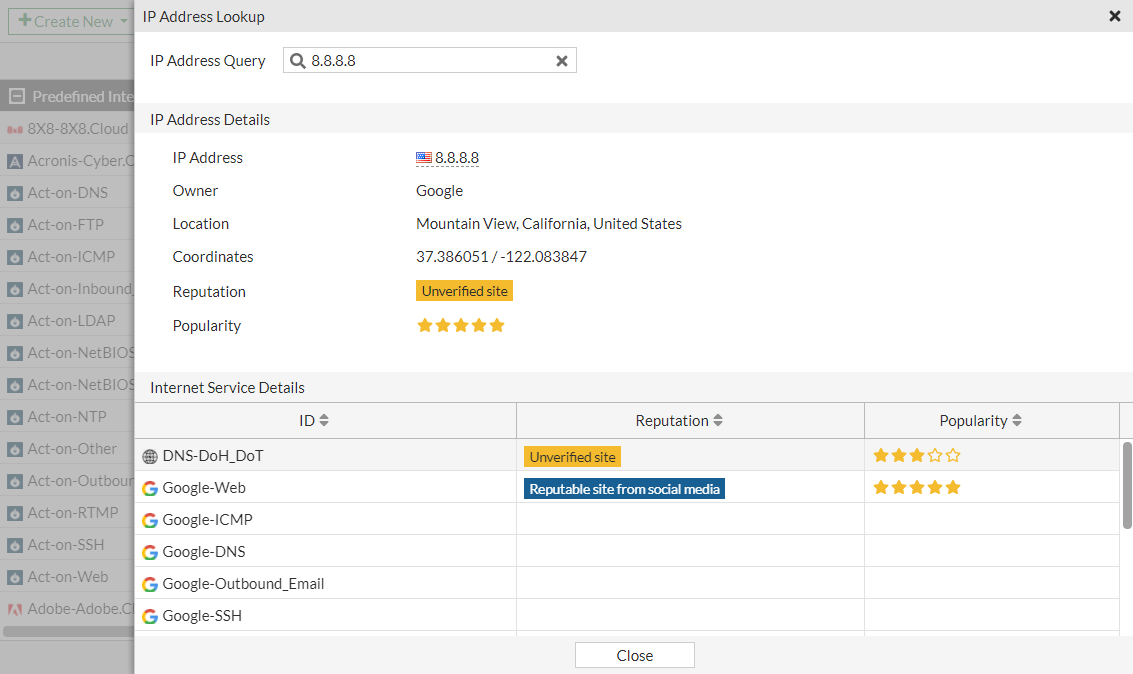Sort table by Popularity column

1017,421
